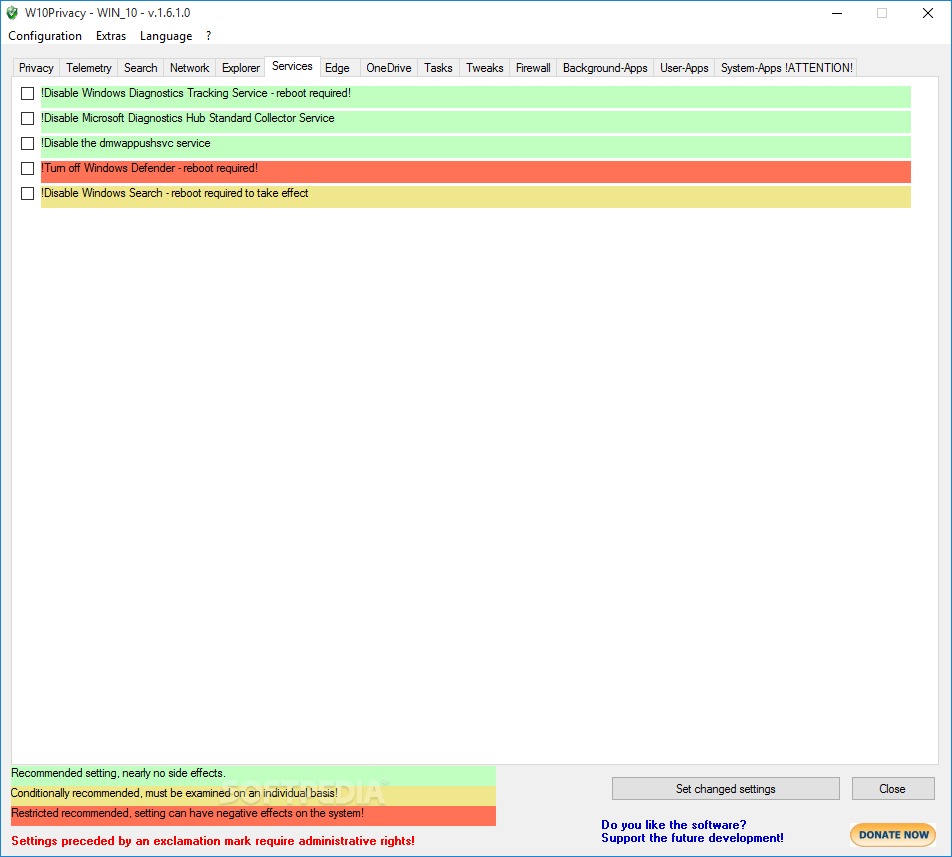Check Disable Microsoft Diagnostics Hub Standard Collector

click(x=27, y=118)
